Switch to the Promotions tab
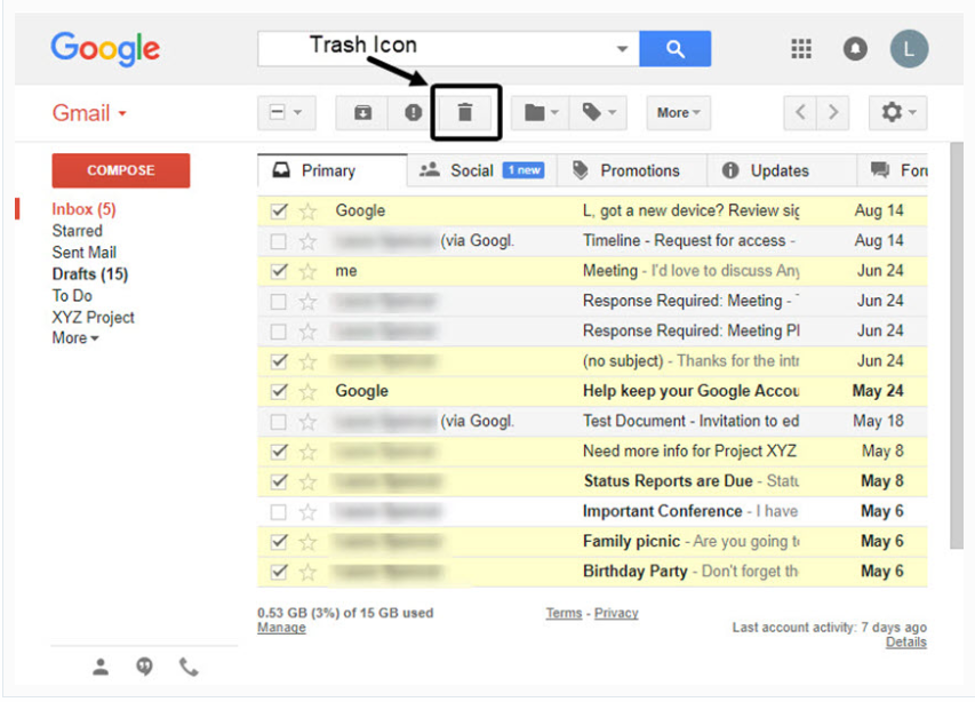Screen dimensions: 975x702 pyautogui.click(x=632, y=170)
